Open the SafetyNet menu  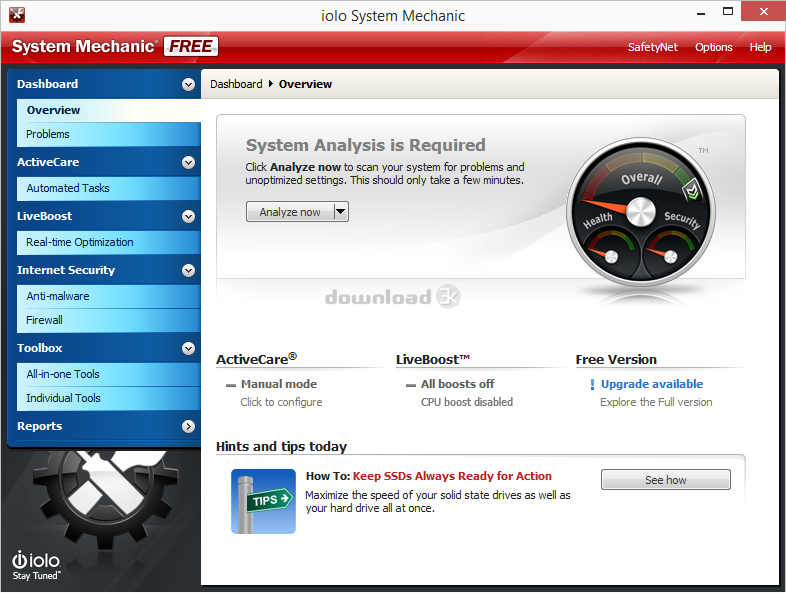click(x=652, y=47)
